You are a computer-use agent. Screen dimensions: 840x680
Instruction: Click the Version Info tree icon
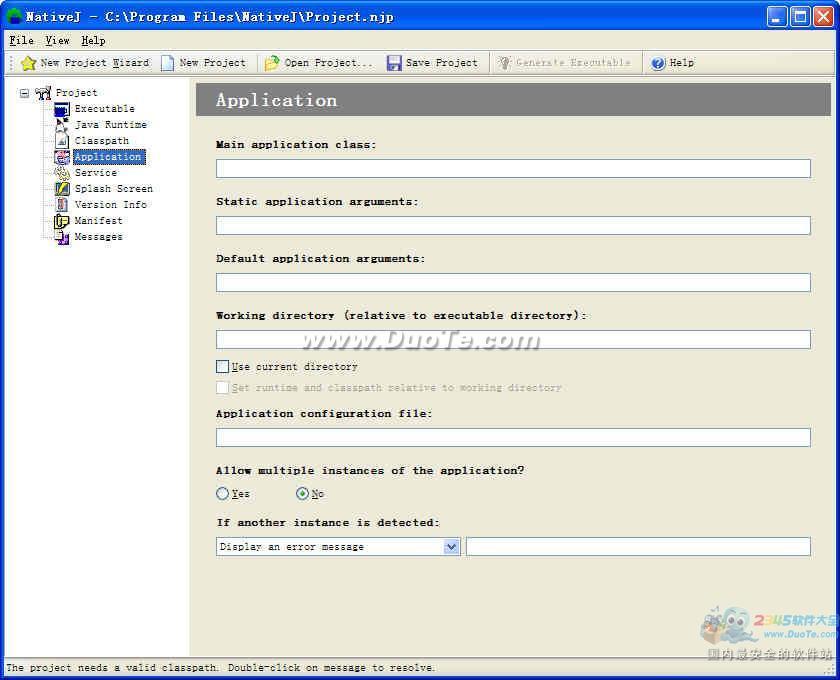(62, 205)
